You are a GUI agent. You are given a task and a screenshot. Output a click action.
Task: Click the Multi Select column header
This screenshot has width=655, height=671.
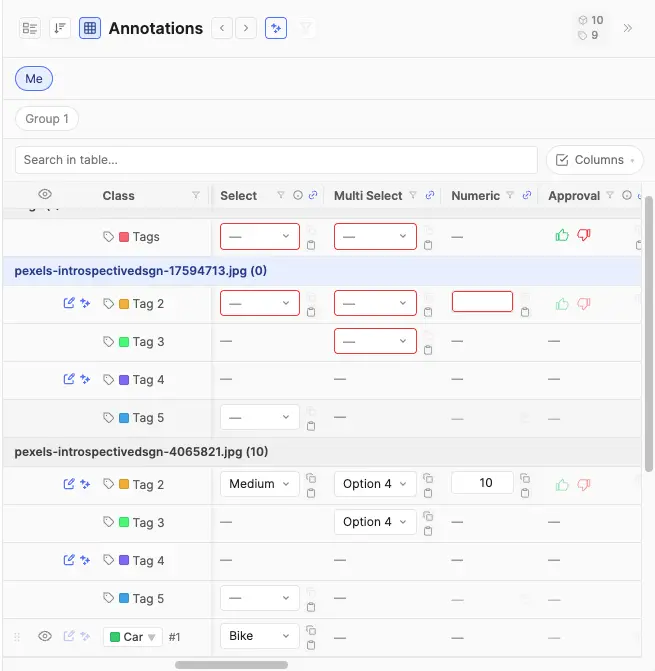coord(368,196)
